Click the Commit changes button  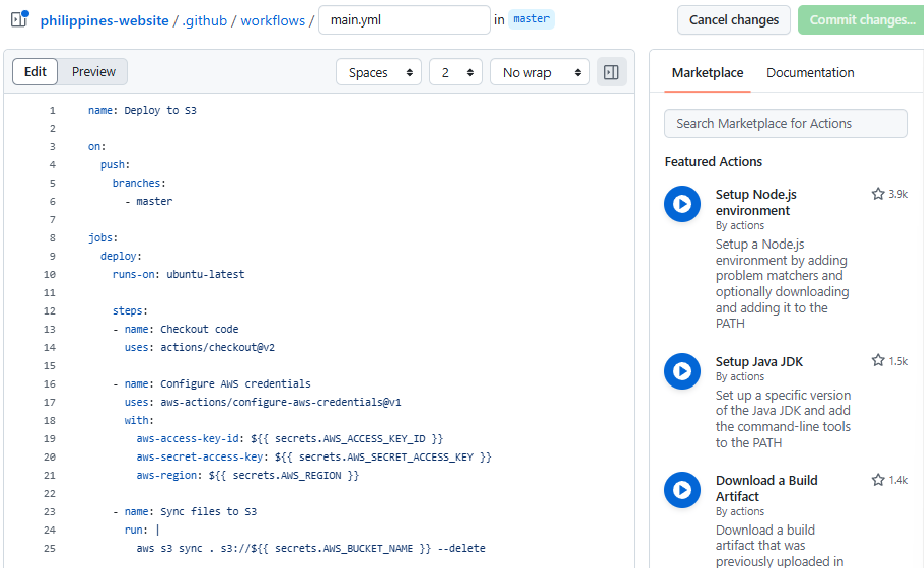click(x=860, y=20)
